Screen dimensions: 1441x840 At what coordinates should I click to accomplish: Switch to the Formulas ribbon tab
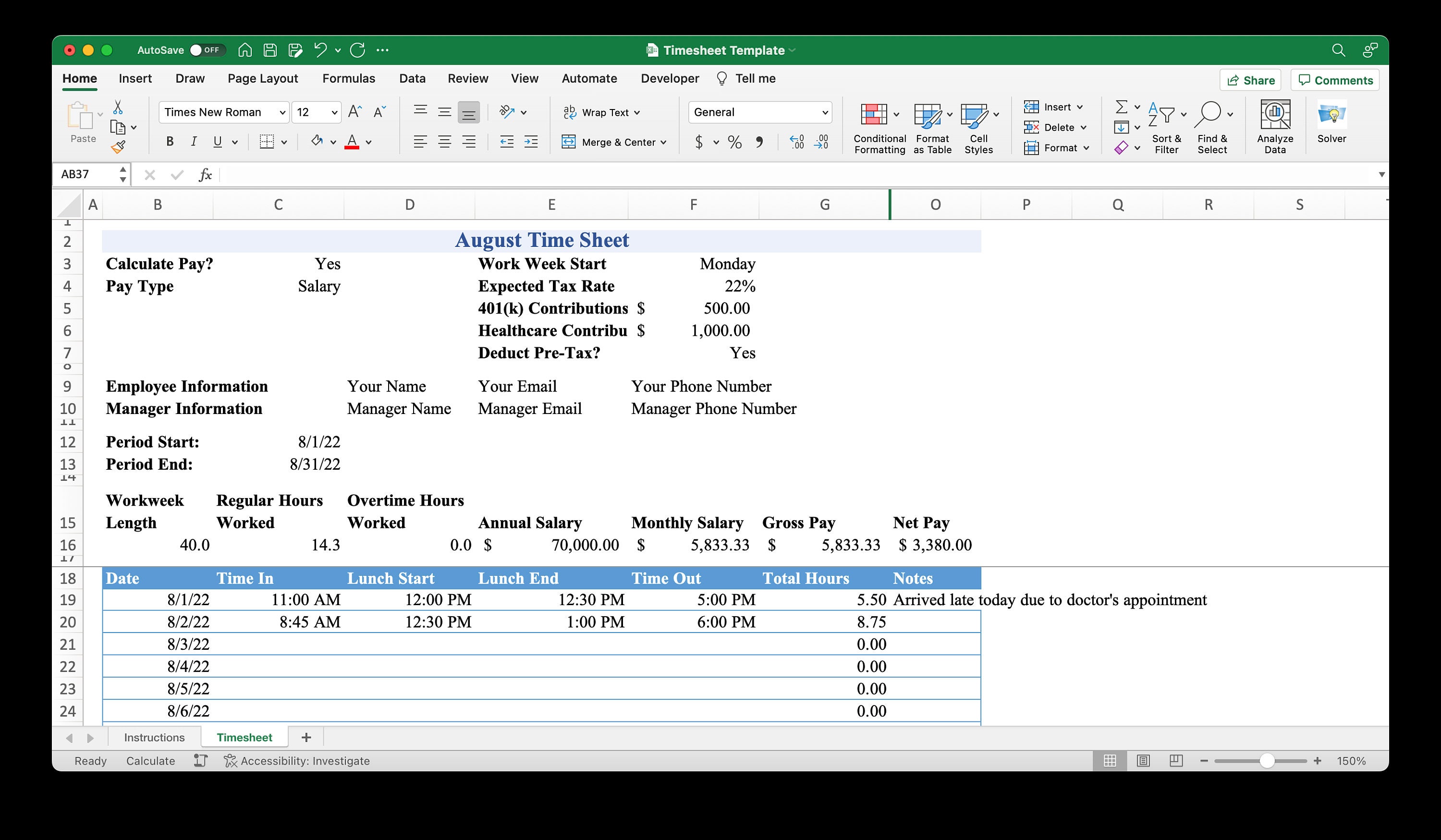(349, 78)
